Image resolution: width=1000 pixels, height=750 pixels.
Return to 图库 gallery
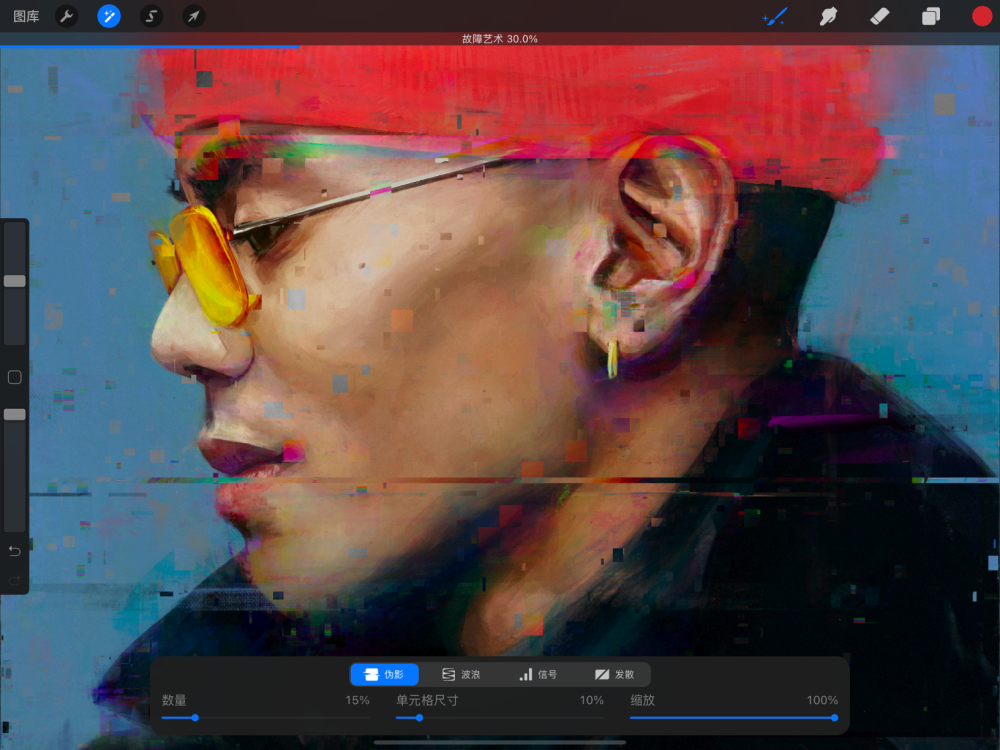[26, 16]
